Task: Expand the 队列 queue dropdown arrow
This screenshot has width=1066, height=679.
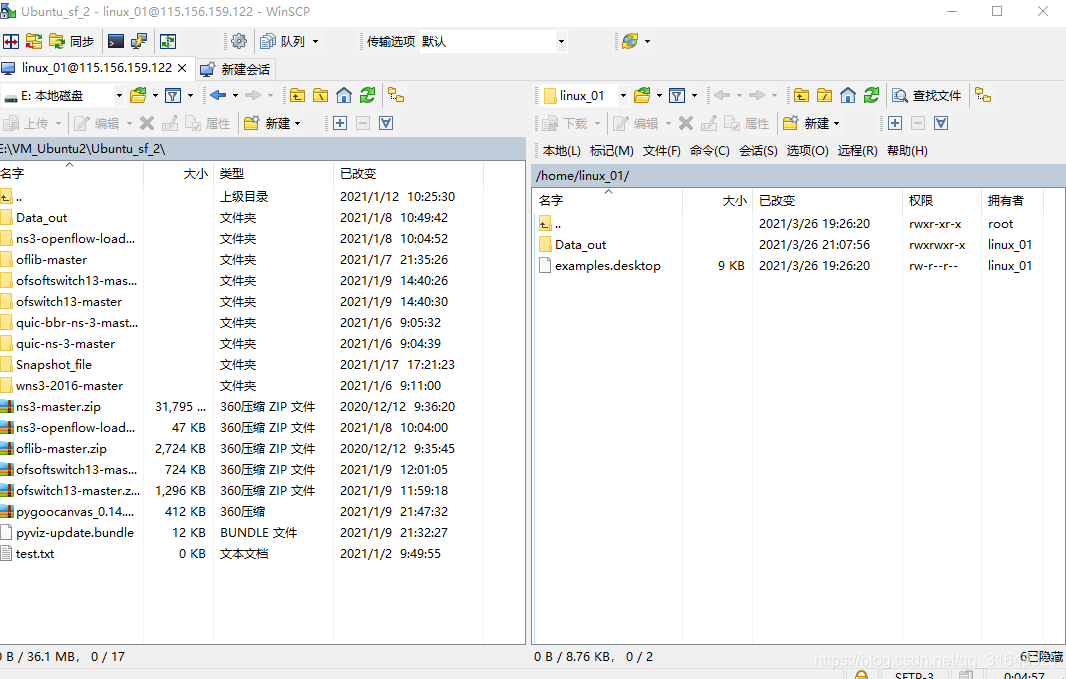Action: click(x=315, y=41)
